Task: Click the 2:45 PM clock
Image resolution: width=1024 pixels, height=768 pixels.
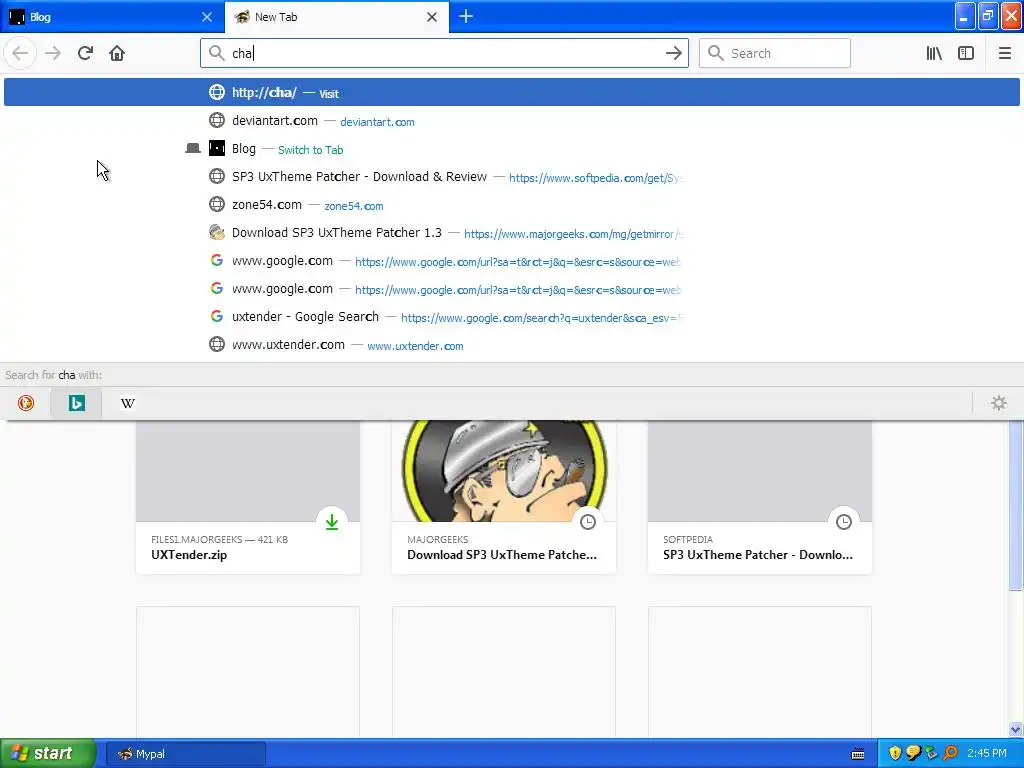Action: coord(987,754)
